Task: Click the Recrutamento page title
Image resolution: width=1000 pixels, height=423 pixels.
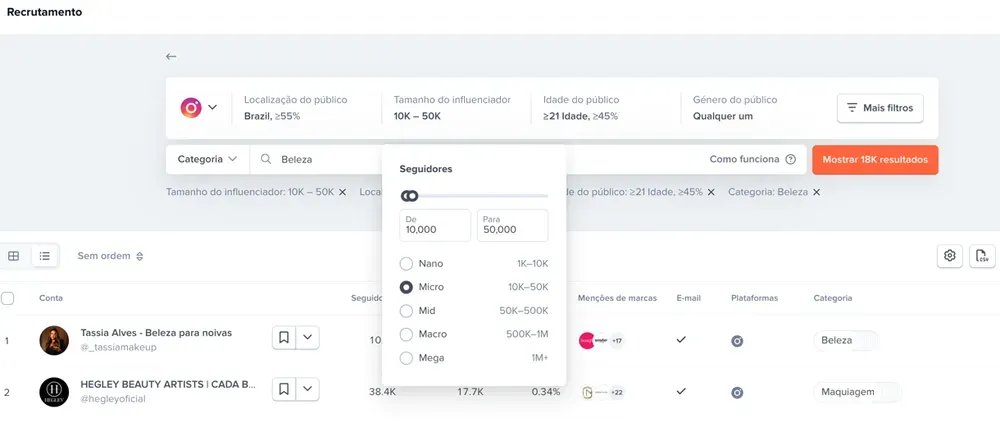Action: [44, 11]
